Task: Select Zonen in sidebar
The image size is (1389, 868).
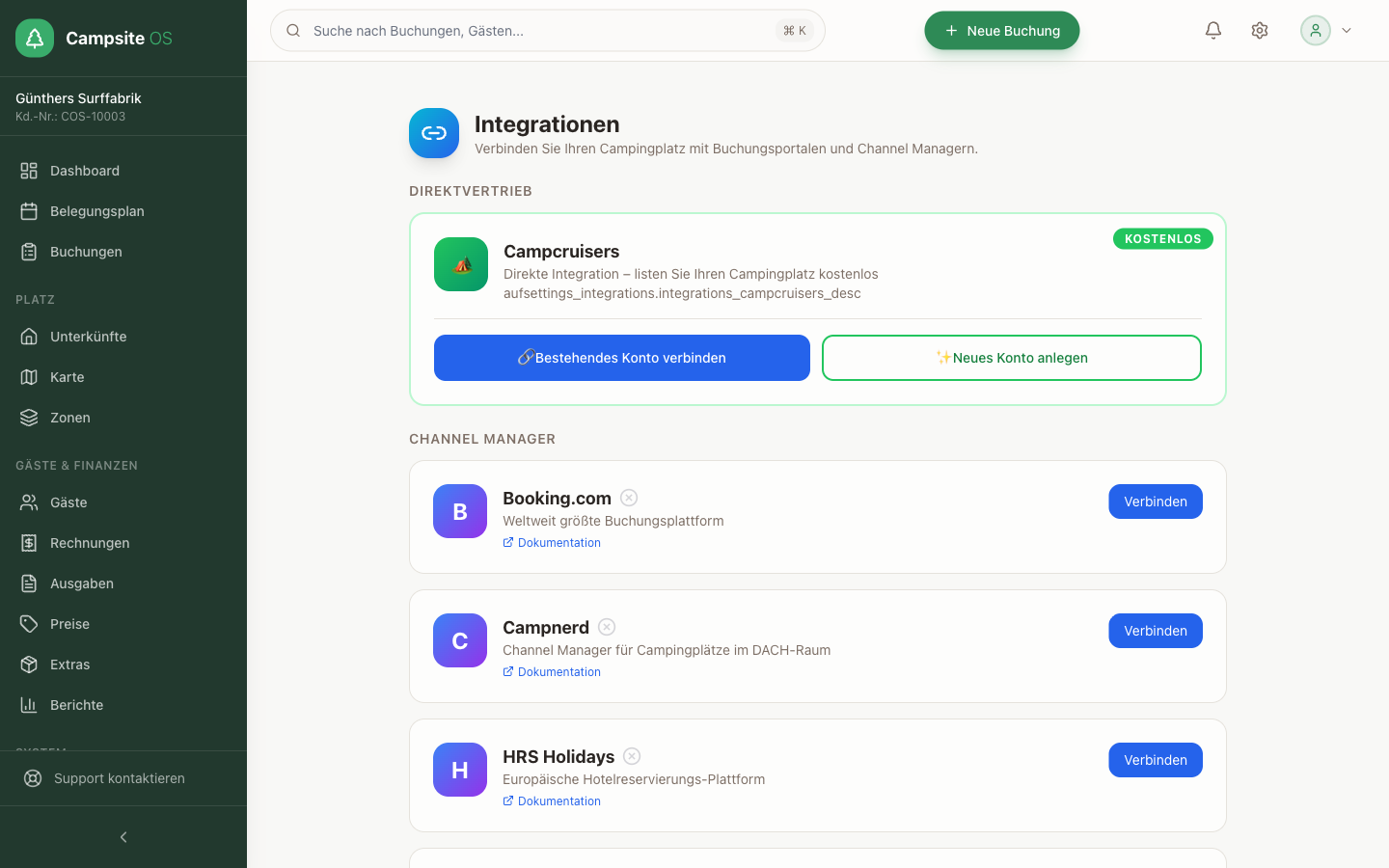Action: click(123, 418)
